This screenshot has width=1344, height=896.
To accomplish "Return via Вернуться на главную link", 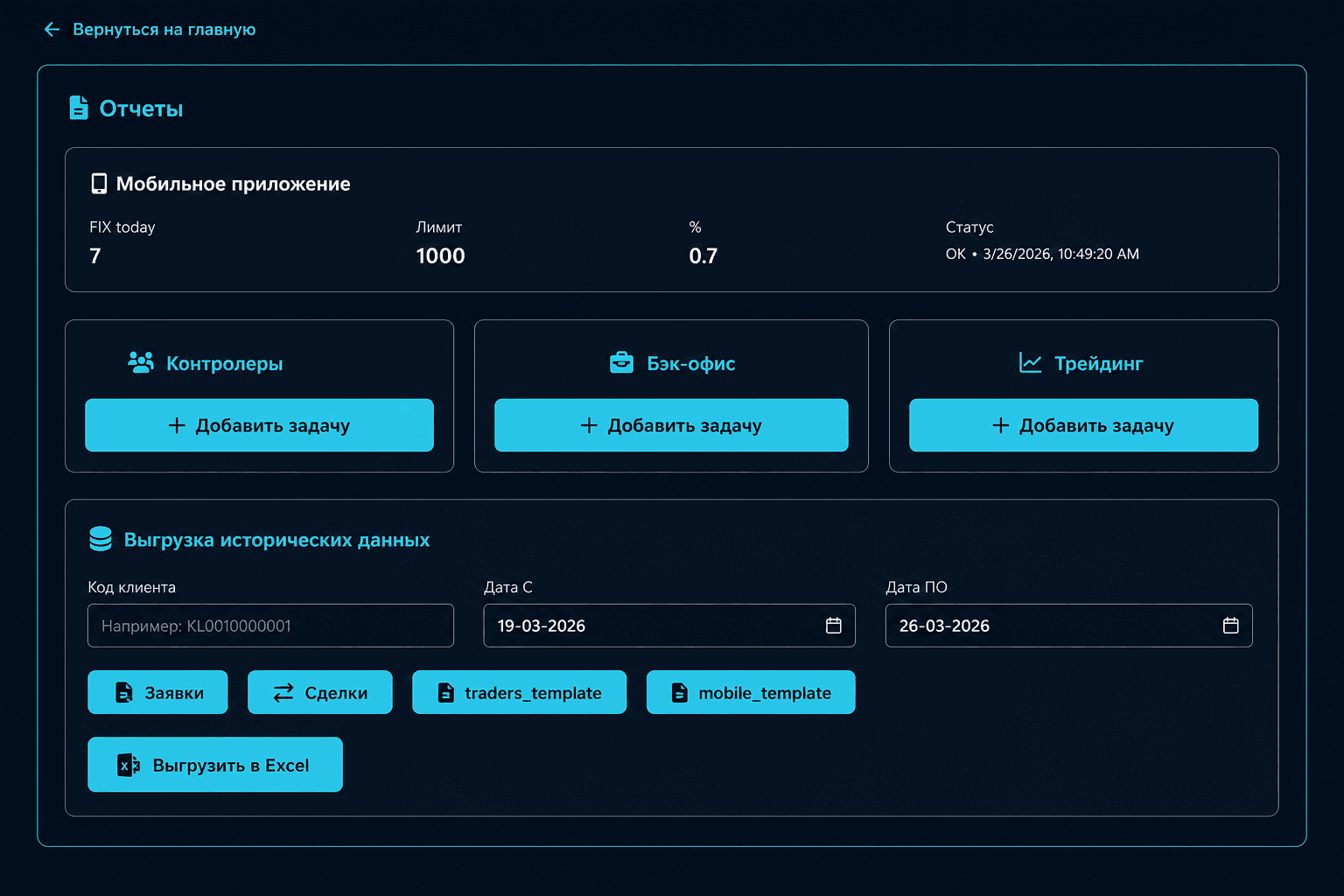I will click(x=164, y=30).
